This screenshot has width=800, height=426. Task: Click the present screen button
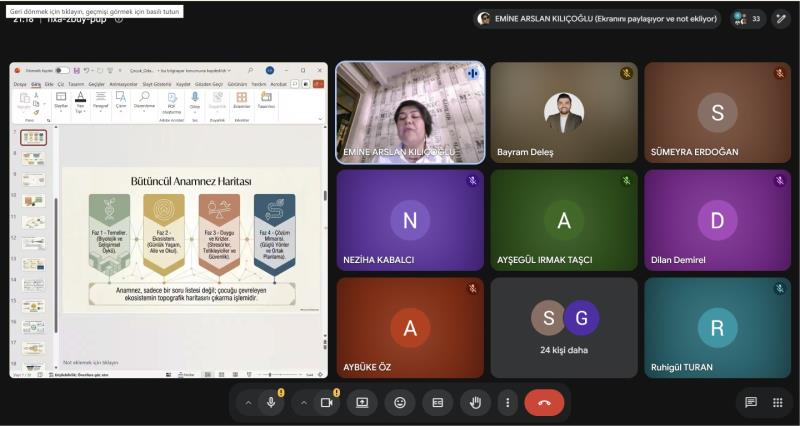tap(362, 403)
